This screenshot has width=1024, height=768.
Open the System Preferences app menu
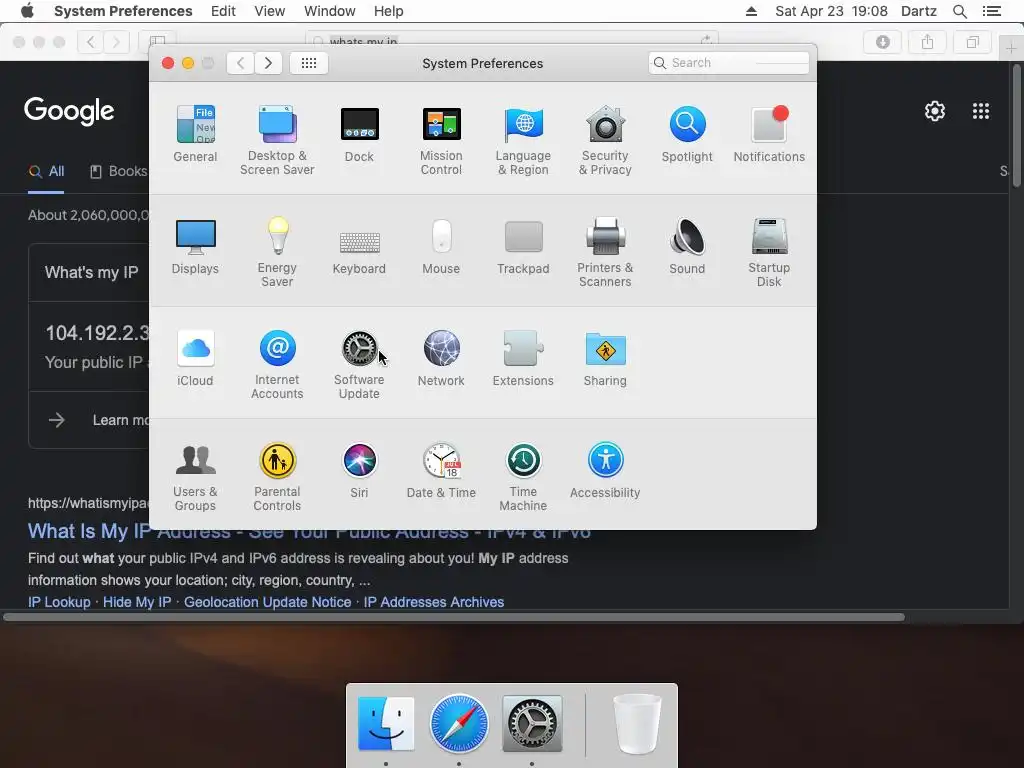123,11
